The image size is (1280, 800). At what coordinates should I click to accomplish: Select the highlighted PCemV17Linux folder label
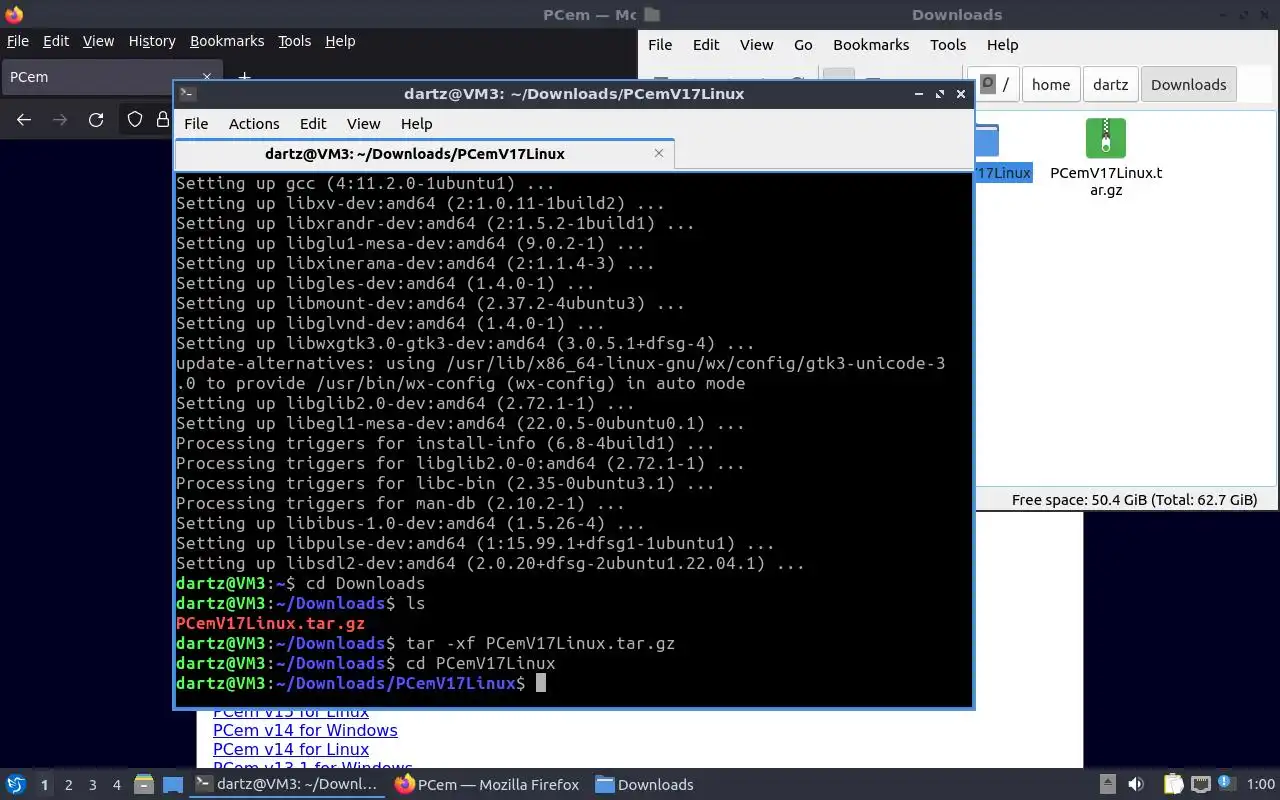tap(1002, 173)
